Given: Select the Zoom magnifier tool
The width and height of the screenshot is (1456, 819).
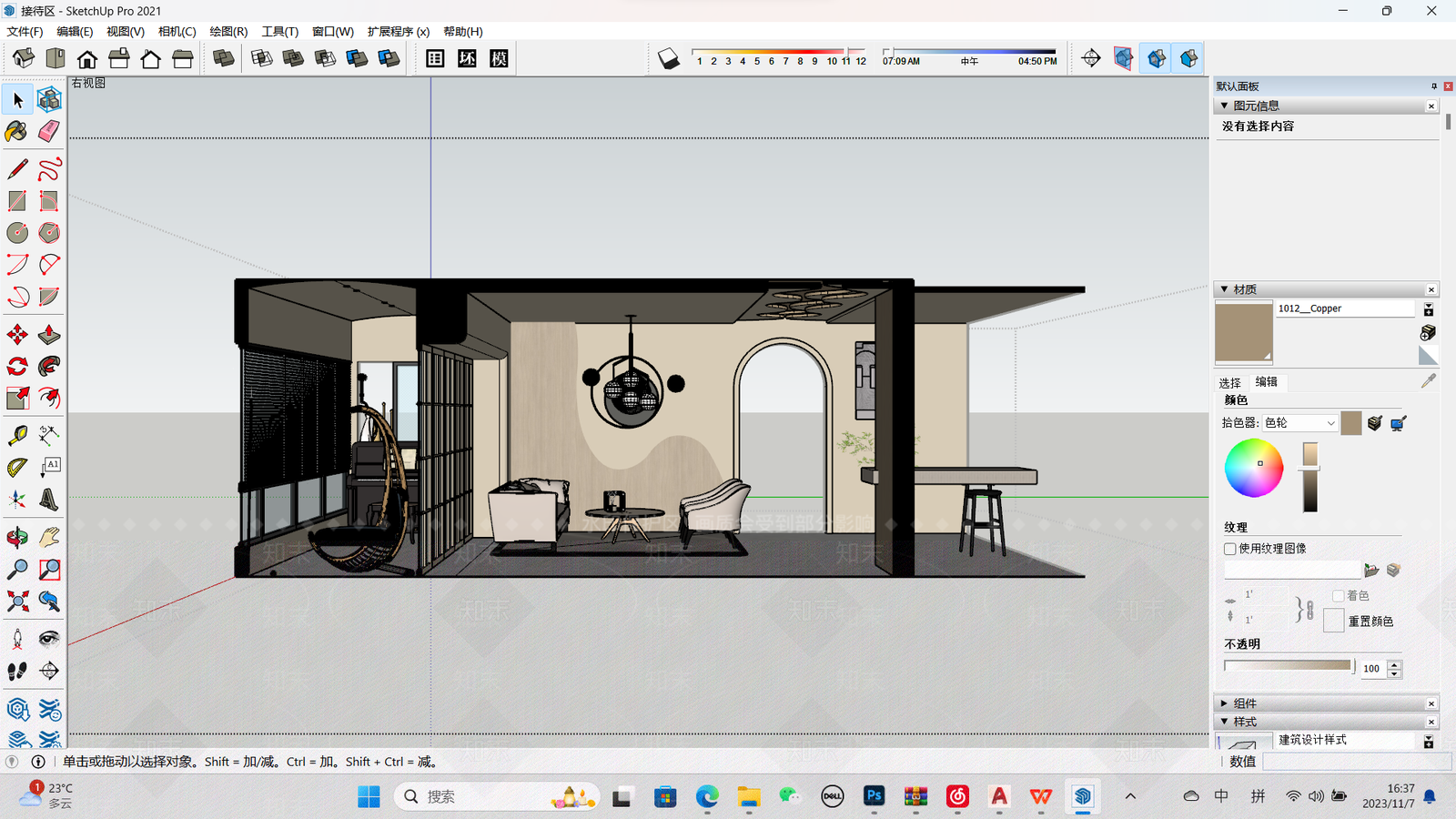Looking at the screenshot, I should [17, 570].
